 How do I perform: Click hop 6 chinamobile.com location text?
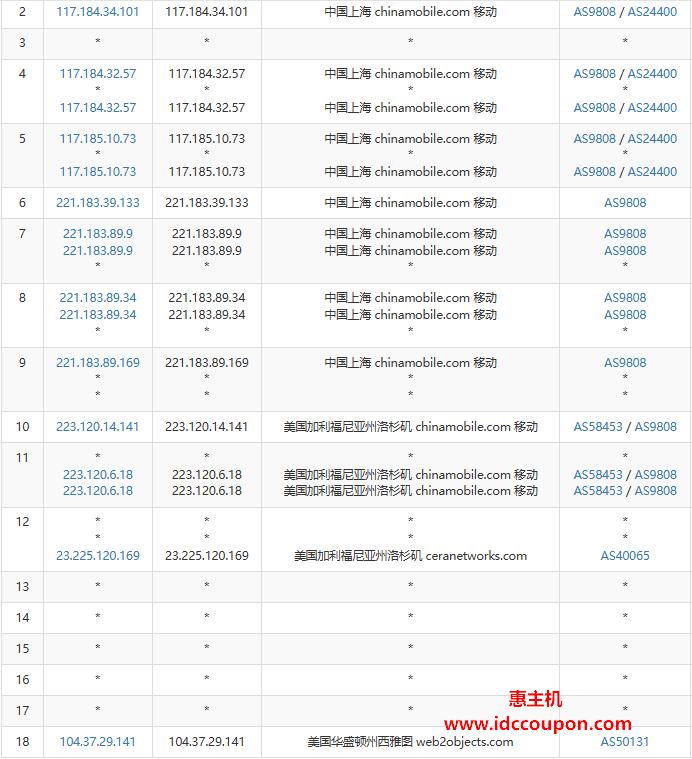[410, 203]
